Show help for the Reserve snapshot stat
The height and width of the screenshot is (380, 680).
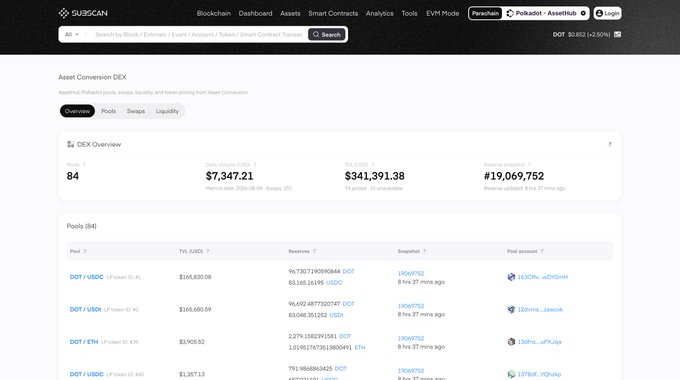pyautogui.click(x=529, y=164)
